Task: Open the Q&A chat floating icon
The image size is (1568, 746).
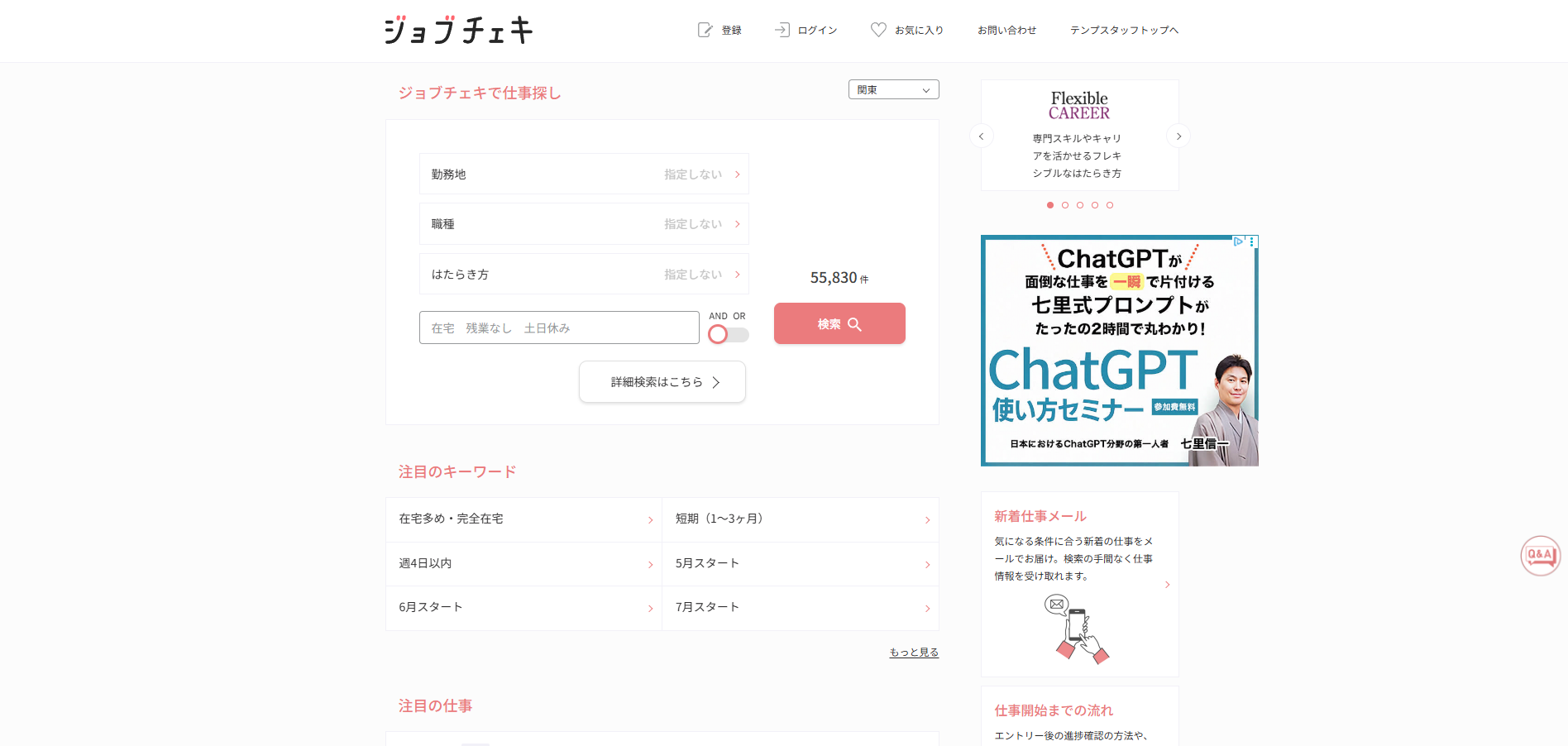Action: (1540, 556)
